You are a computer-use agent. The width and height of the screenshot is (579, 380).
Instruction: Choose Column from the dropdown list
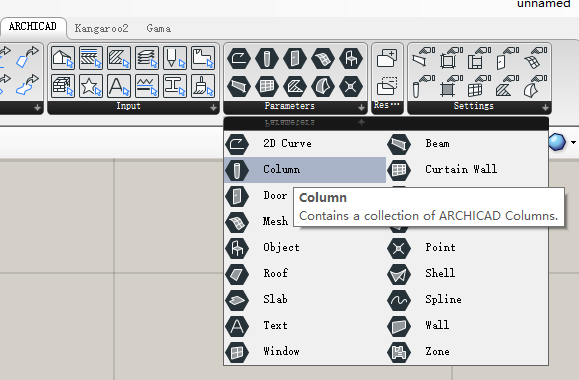pos(305,170)
